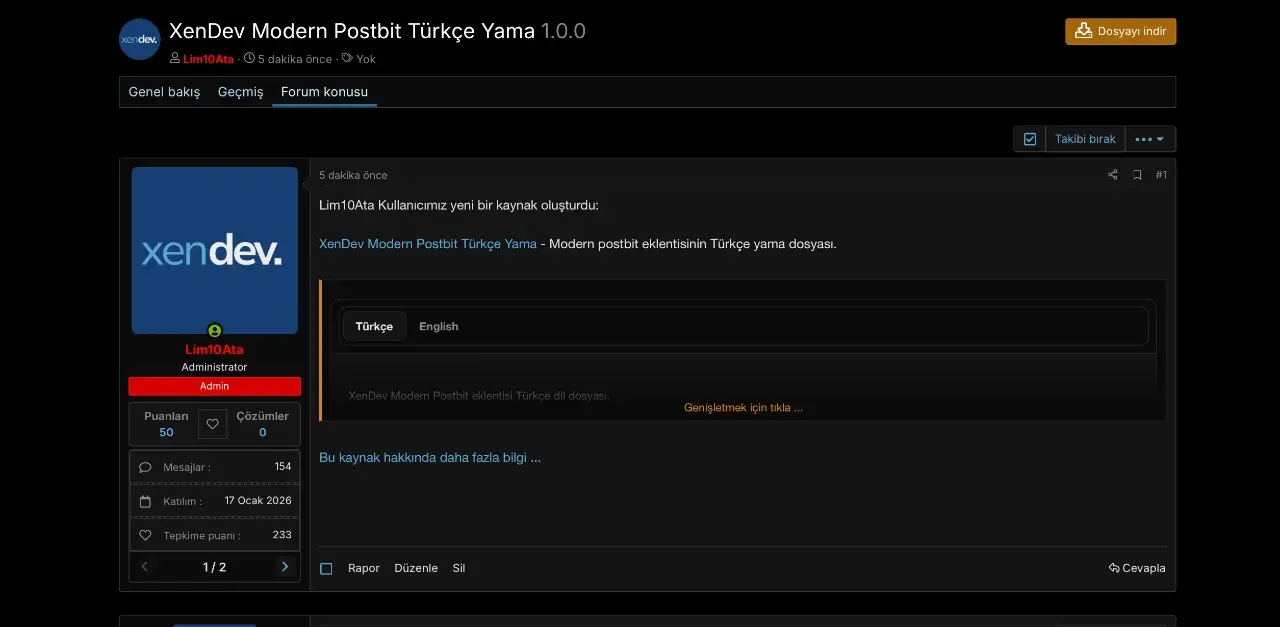
Task: Bookmark the first post
Action: [x=1137, y=174]
